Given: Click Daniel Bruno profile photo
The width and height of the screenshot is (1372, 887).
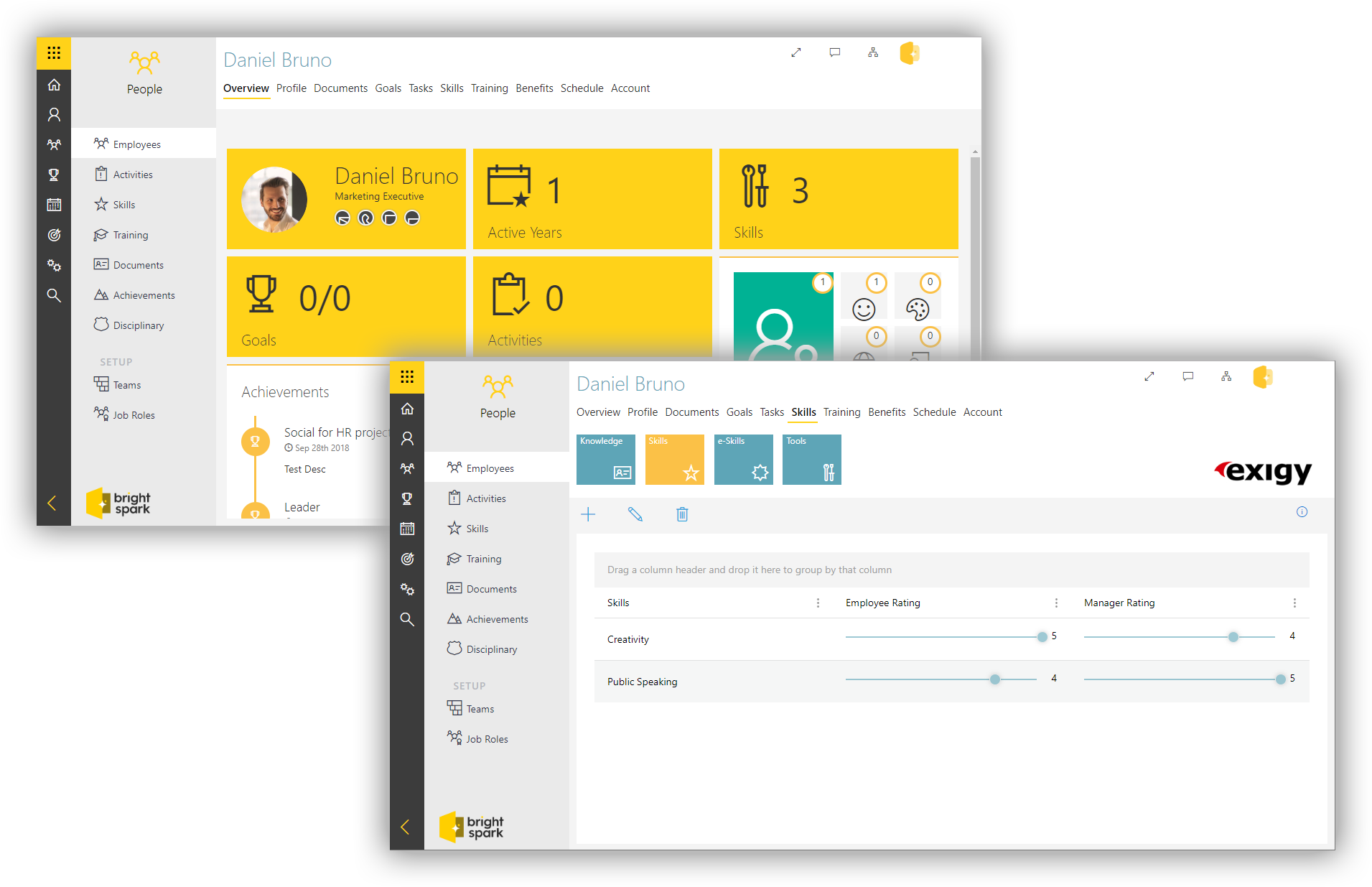Looking at the screenshot, I should coord(274,200).
